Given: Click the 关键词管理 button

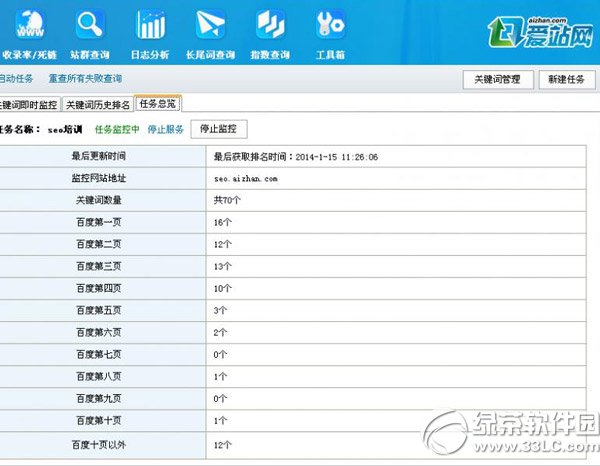Looking at the screenshot, I should click(x=497, y=80).
